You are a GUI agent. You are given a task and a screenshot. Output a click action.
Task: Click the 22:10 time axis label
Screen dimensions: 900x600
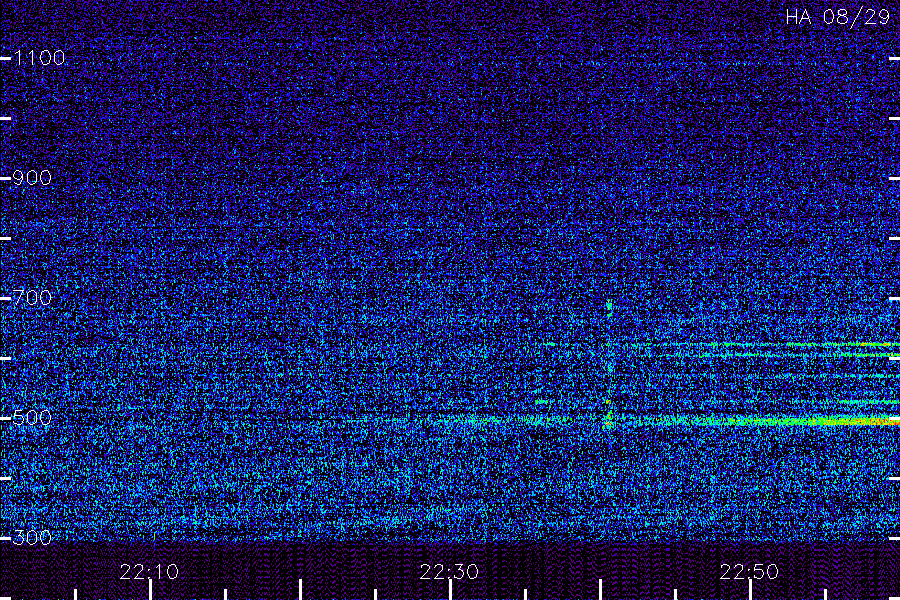149,572
